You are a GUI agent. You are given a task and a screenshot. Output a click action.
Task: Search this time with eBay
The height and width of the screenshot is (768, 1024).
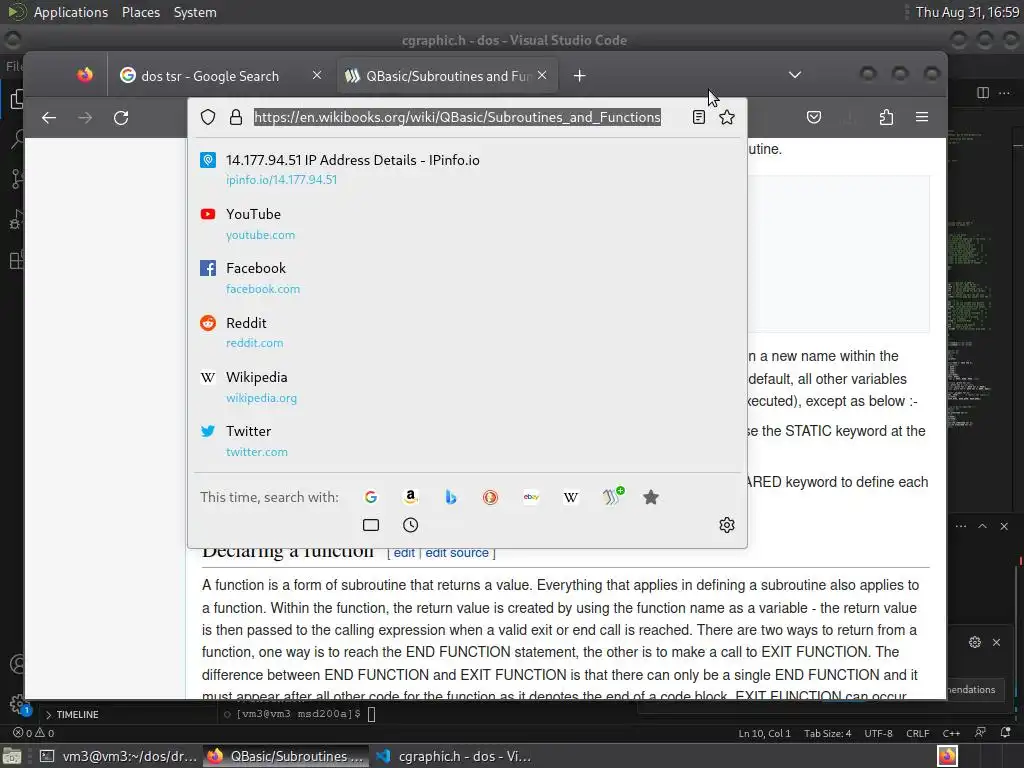point(531,497)
